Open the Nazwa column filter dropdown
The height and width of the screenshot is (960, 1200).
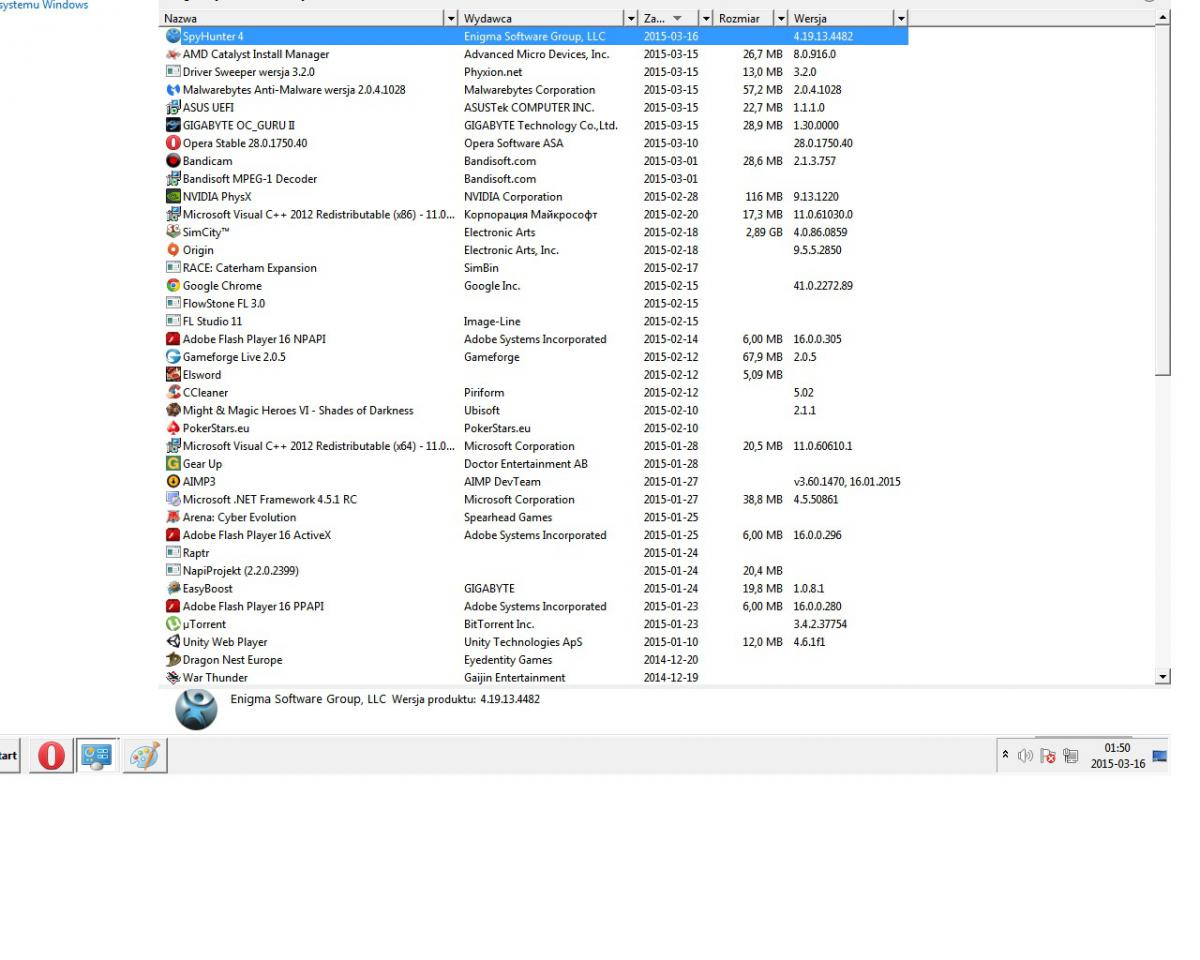[x=451, y=19]
